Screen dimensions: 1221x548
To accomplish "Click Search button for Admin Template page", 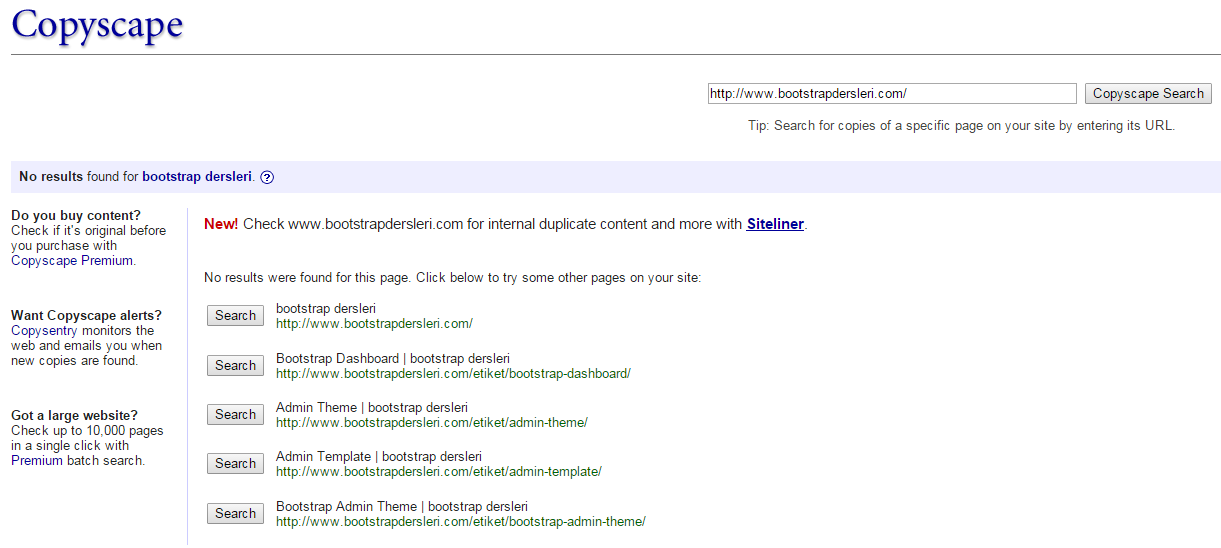I will (236, 464).
